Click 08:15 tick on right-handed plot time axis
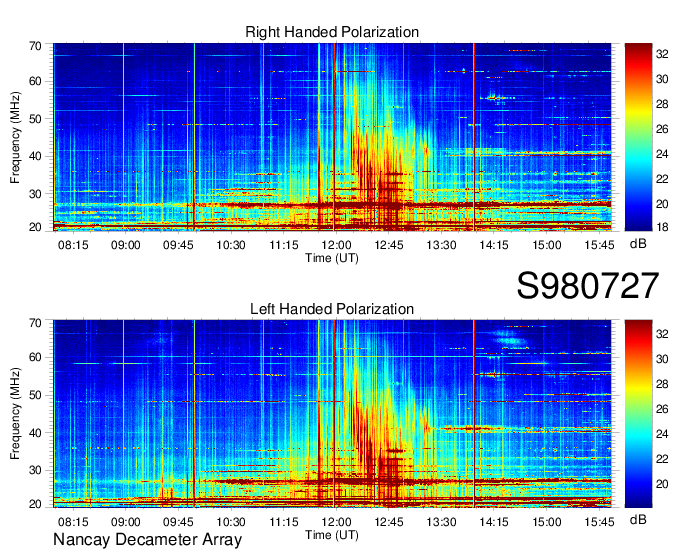This screenshot has height=552, width=680. click(x=73, y=245)
